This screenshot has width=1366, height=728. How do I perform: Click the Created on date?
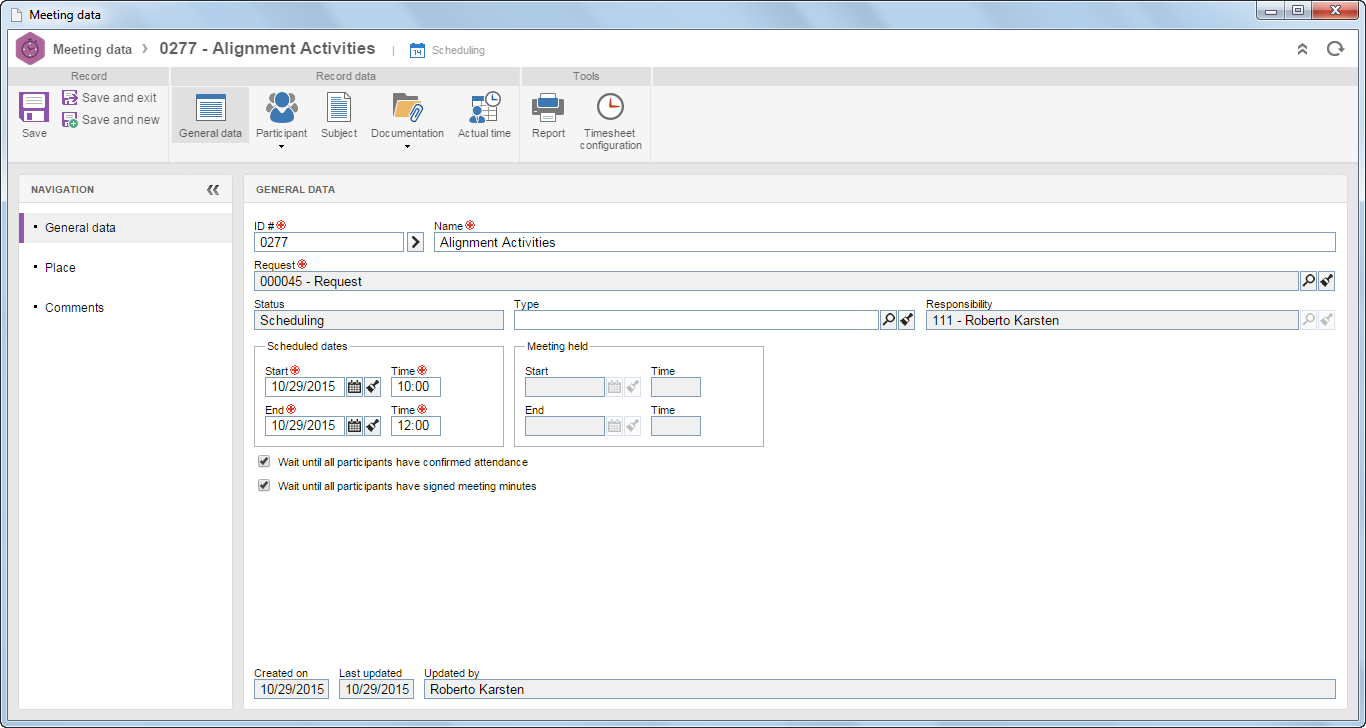[291, 689]
